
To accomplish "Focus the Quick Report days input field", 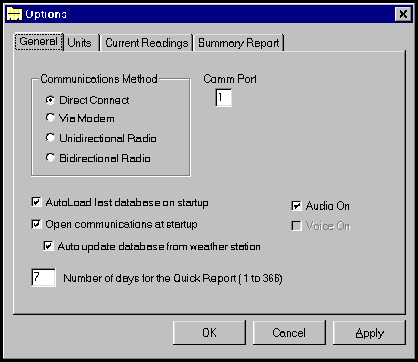I will 43,277.
